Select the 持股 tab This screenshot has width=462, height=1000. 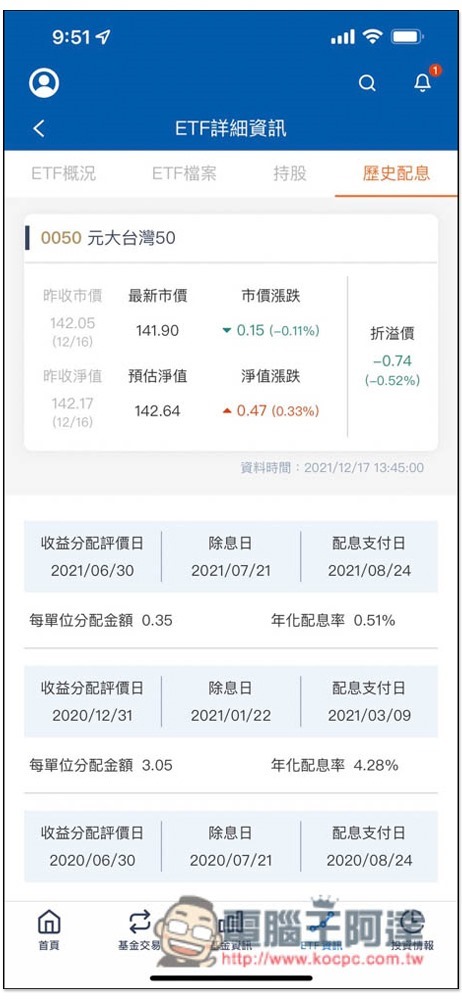[290, 173]
